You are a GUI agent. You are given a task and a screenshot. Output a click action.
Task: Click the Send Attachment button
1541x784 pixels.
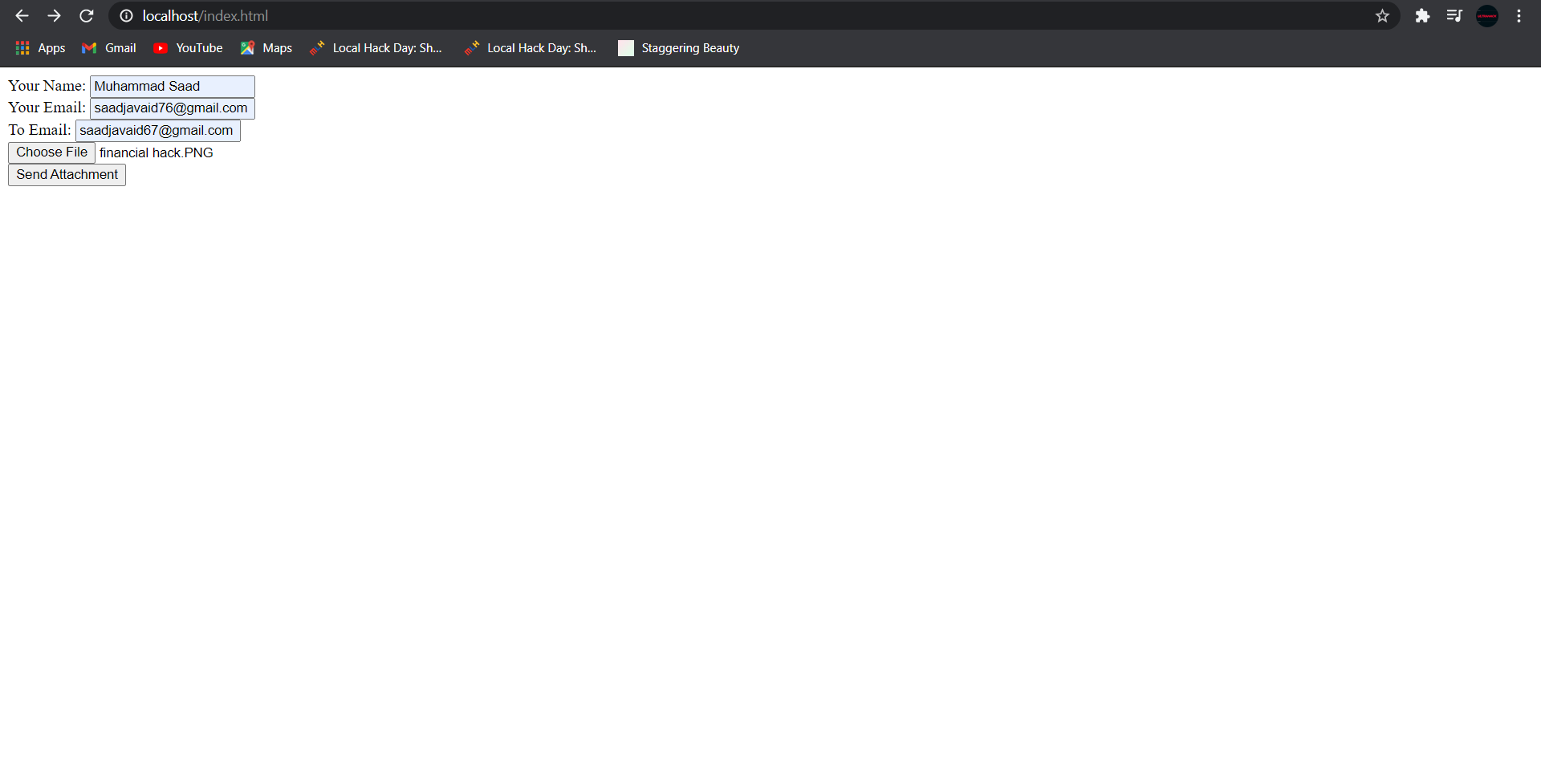[x=66, y=174]
